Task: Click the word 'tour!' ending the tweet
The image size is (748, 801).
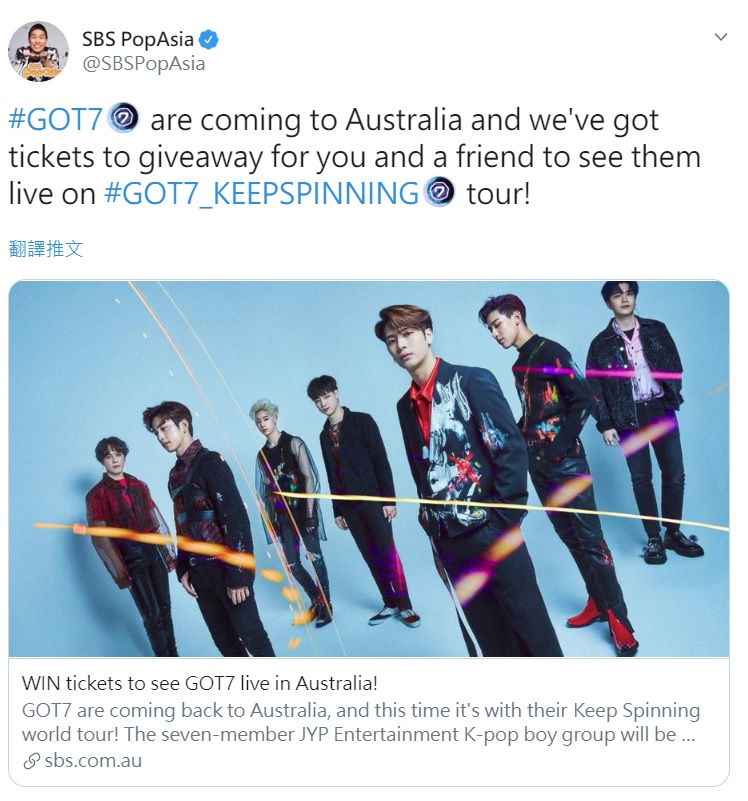Action: point(498,194)
